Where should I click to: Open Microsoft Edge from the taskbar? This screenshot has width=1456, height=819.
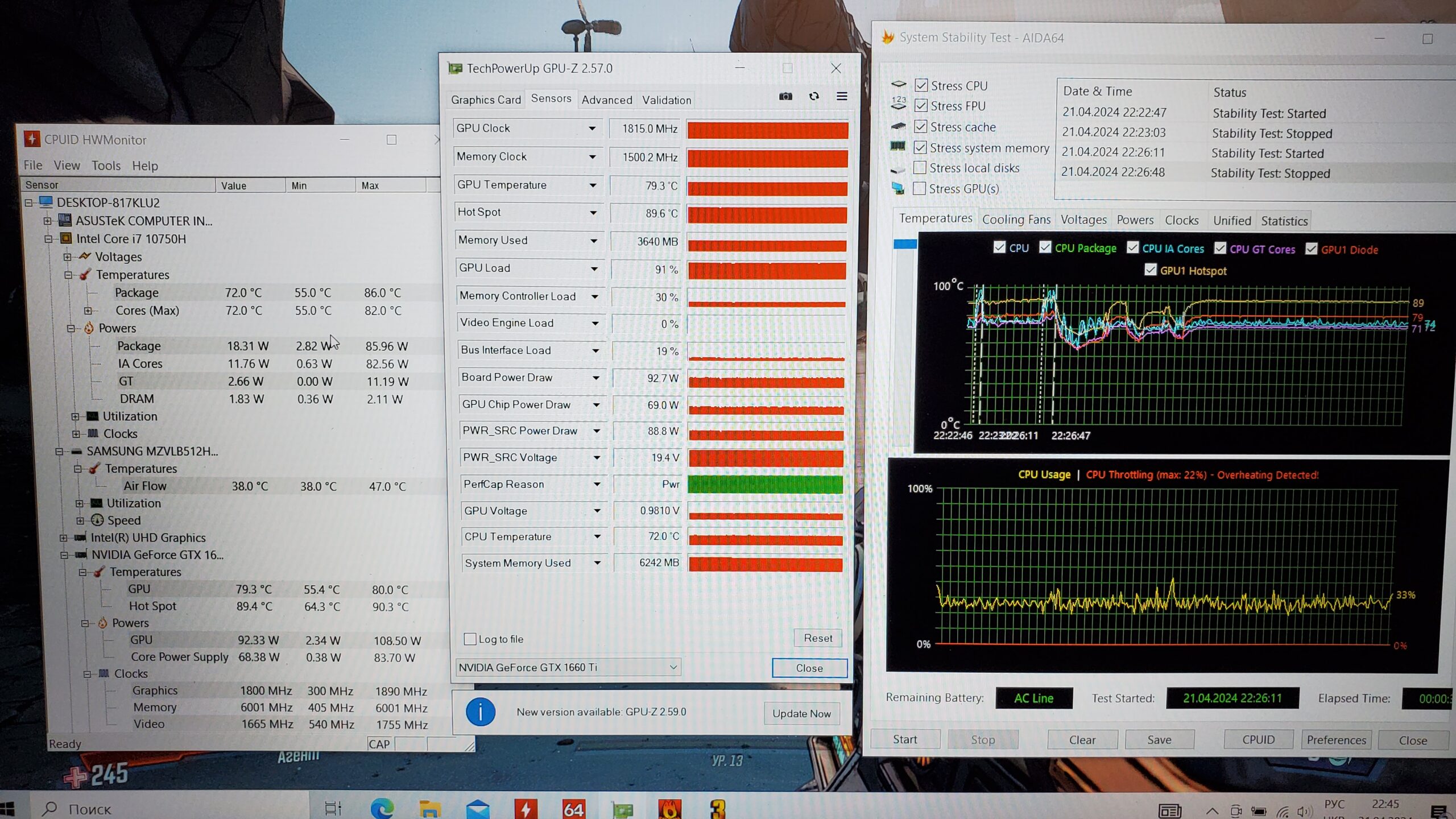(382, 808)
